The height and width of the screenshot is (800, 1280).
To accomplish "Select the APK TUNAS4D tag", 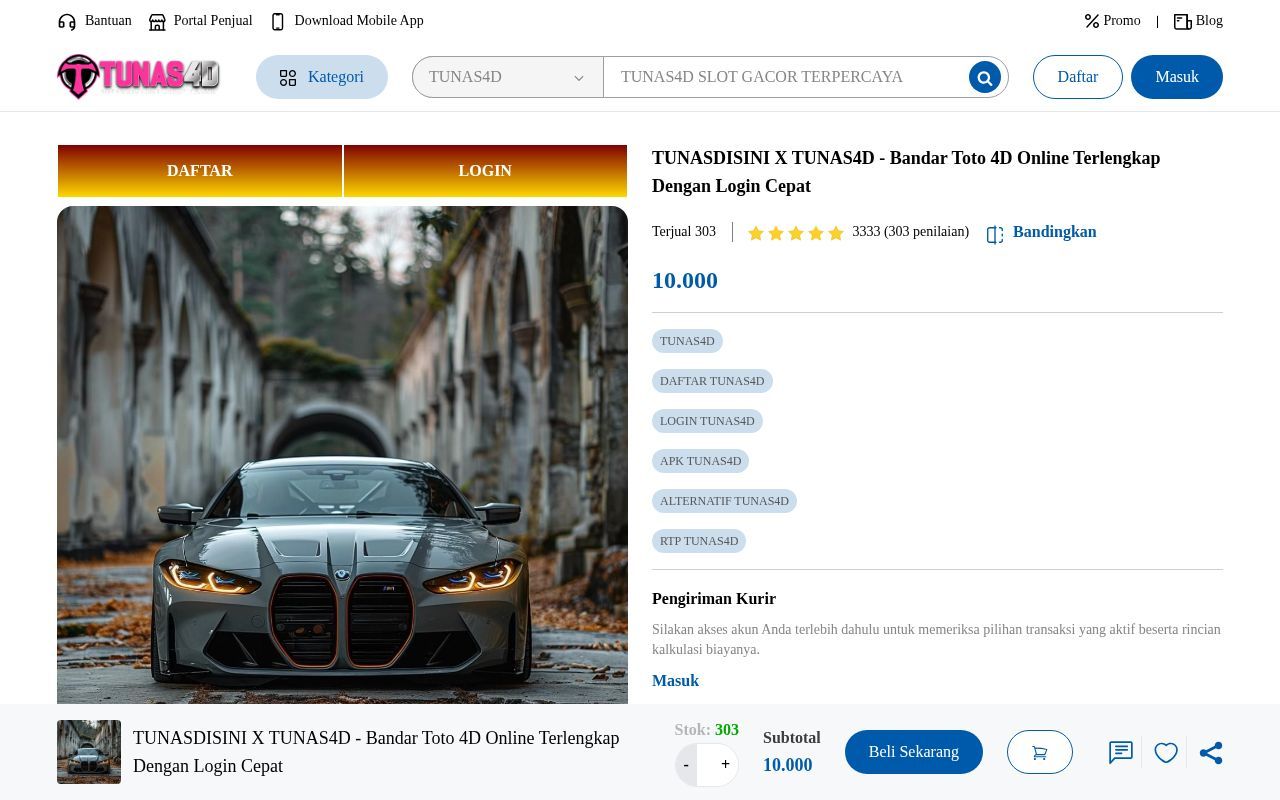I will 700,461.
